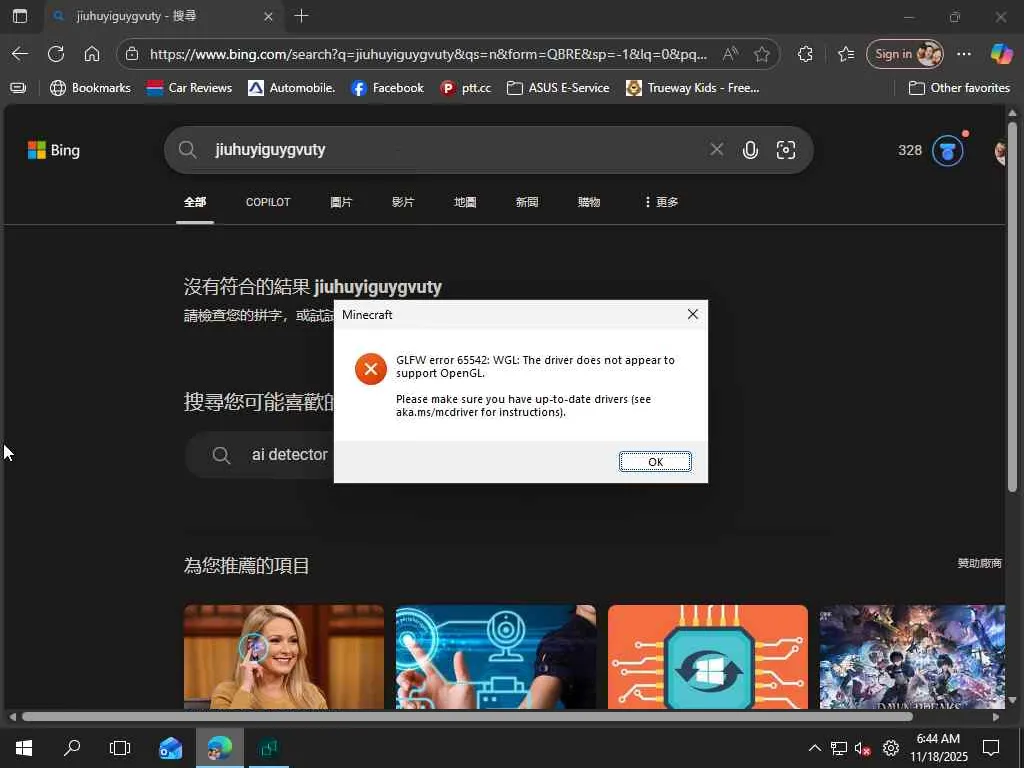Open the browser extensions menu
The image size is (1024, 768).
[805, 54]
